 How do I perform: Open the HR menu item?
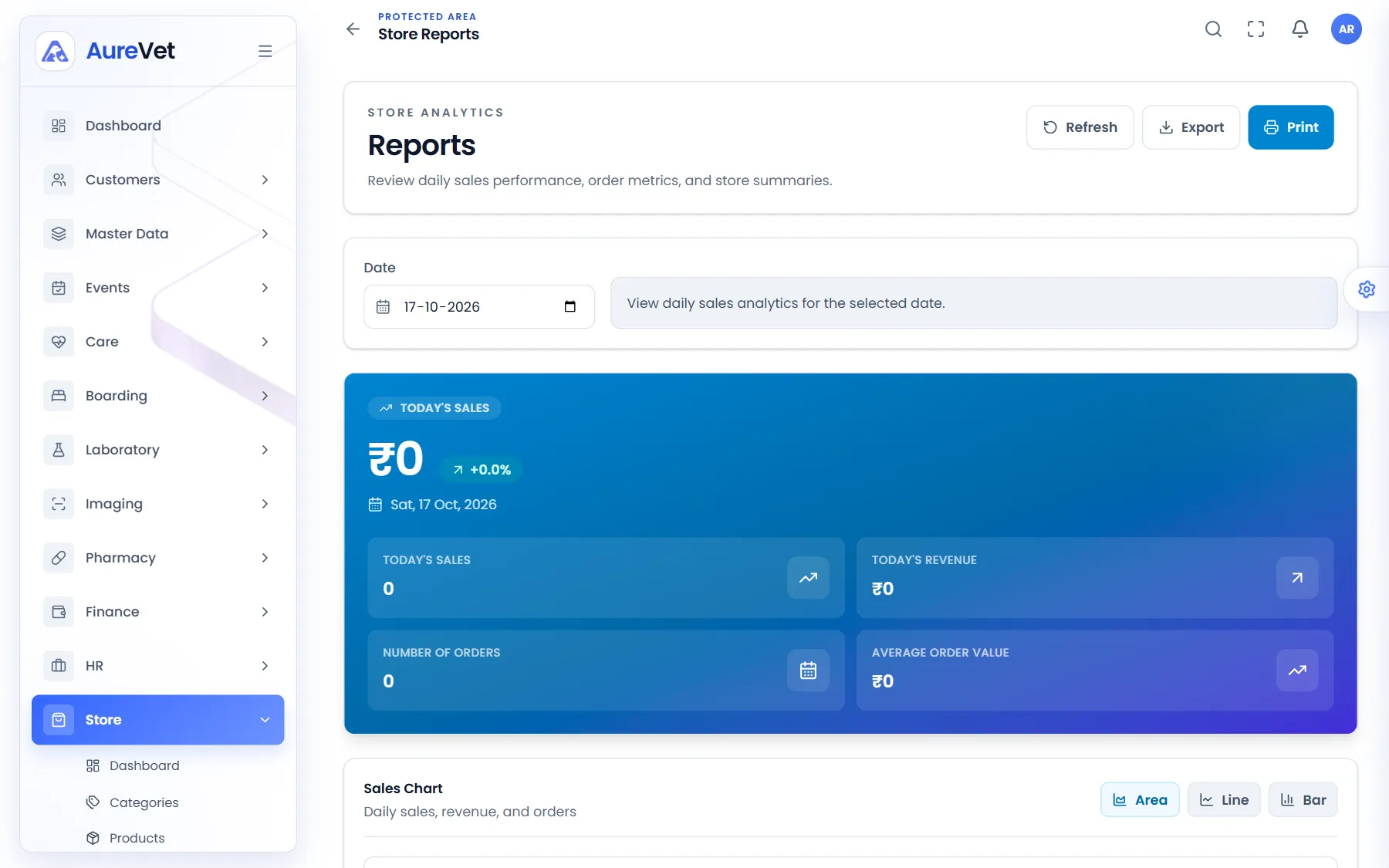(158, 666)
